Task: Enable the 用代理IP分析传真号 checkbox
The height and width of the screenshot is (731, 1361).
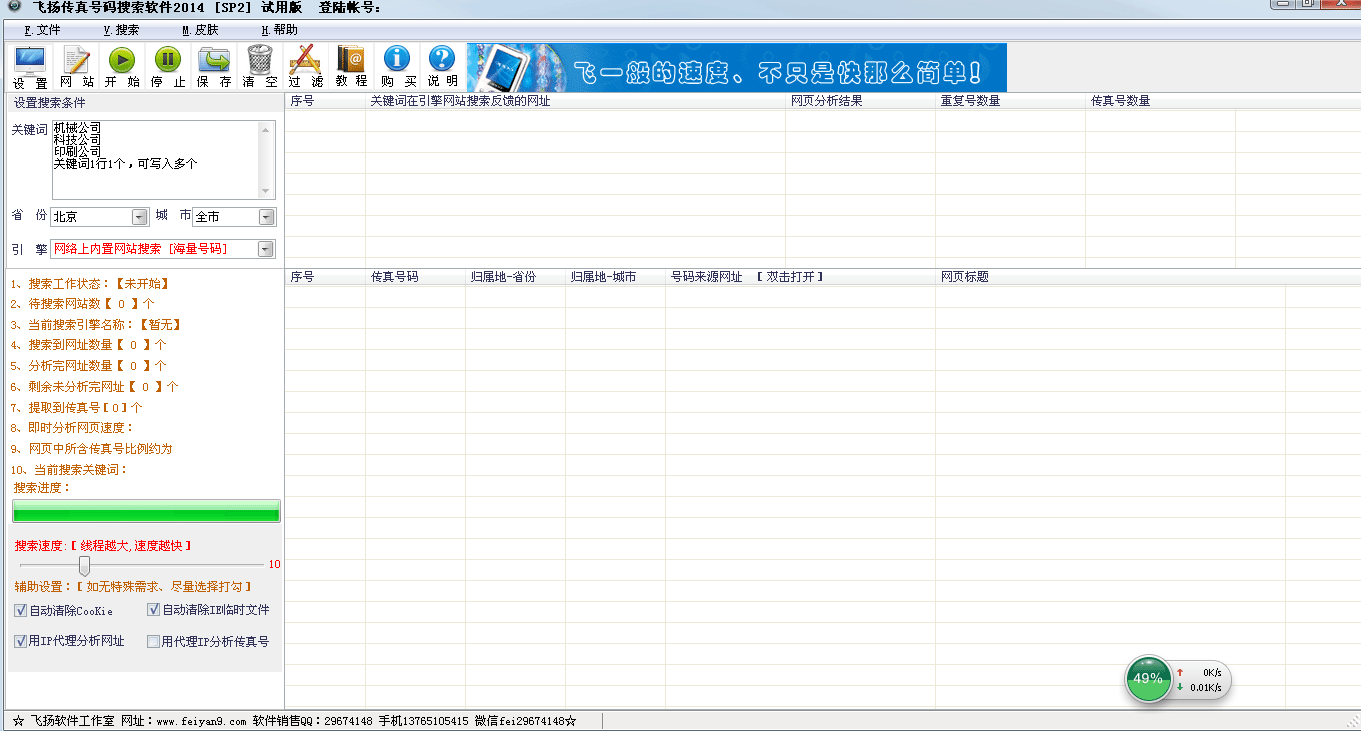Action: point(154,641)
